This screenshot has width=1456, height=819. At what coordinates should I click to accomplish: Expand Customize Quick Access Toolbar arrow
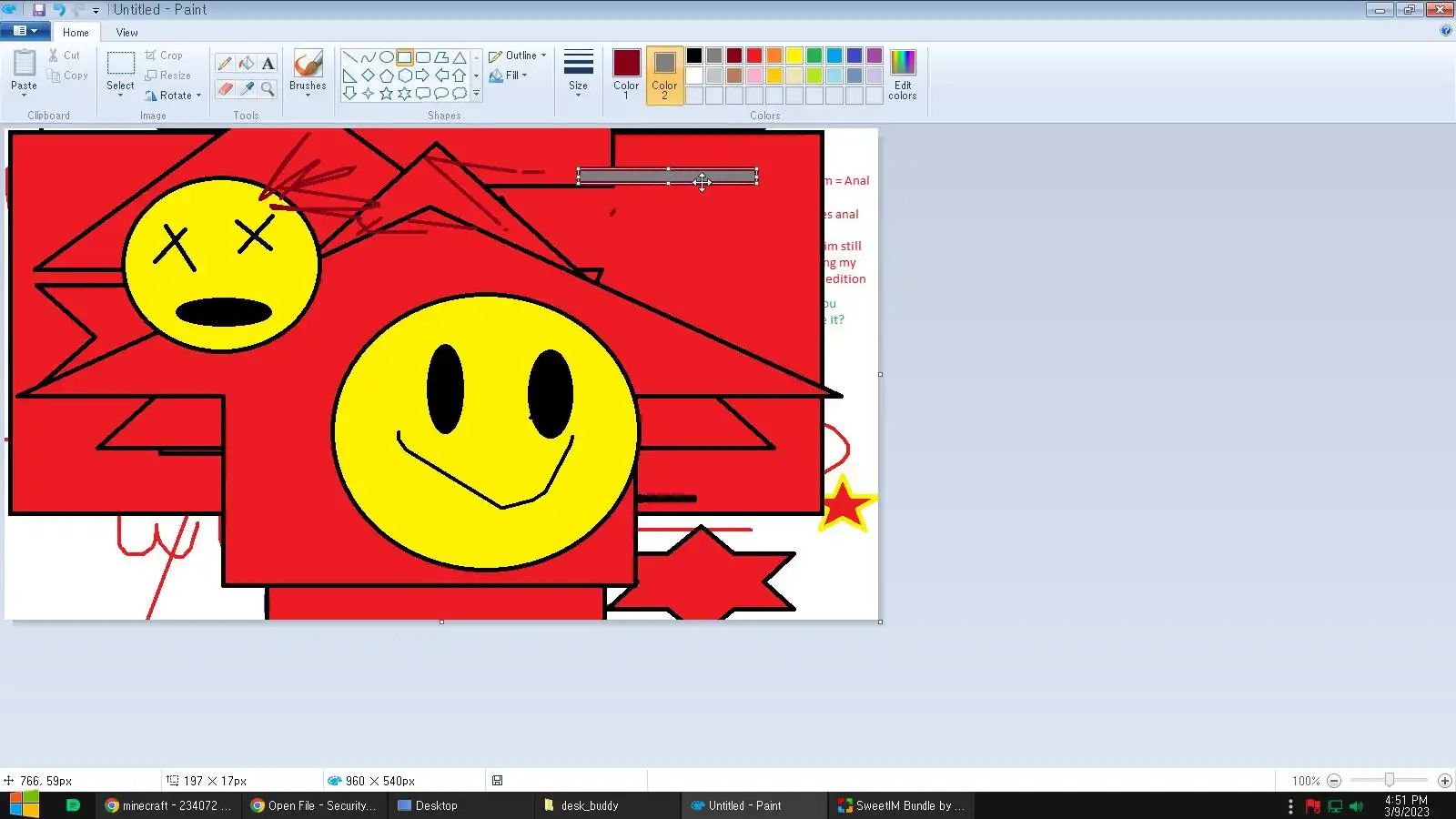click(x=96, y=11)
